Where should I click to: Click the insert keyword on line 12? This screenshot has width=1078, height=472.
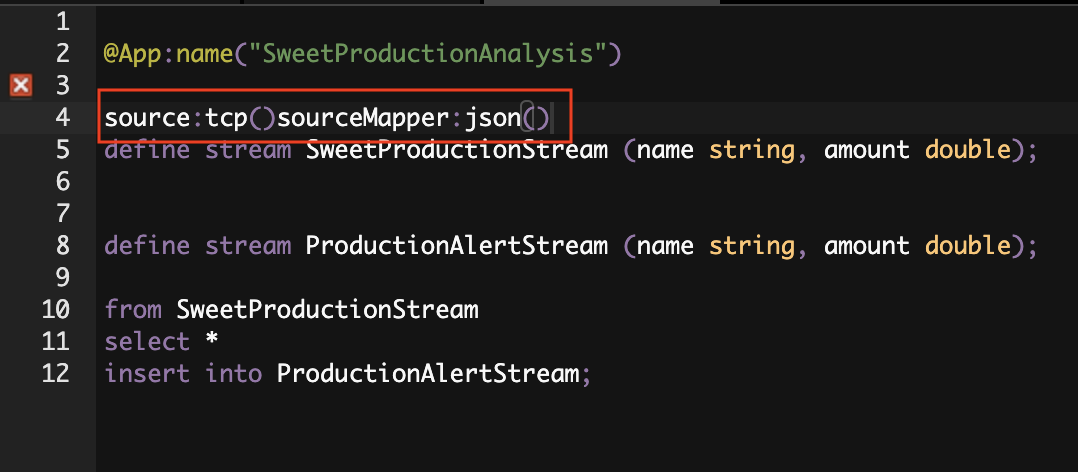point(146,374)
